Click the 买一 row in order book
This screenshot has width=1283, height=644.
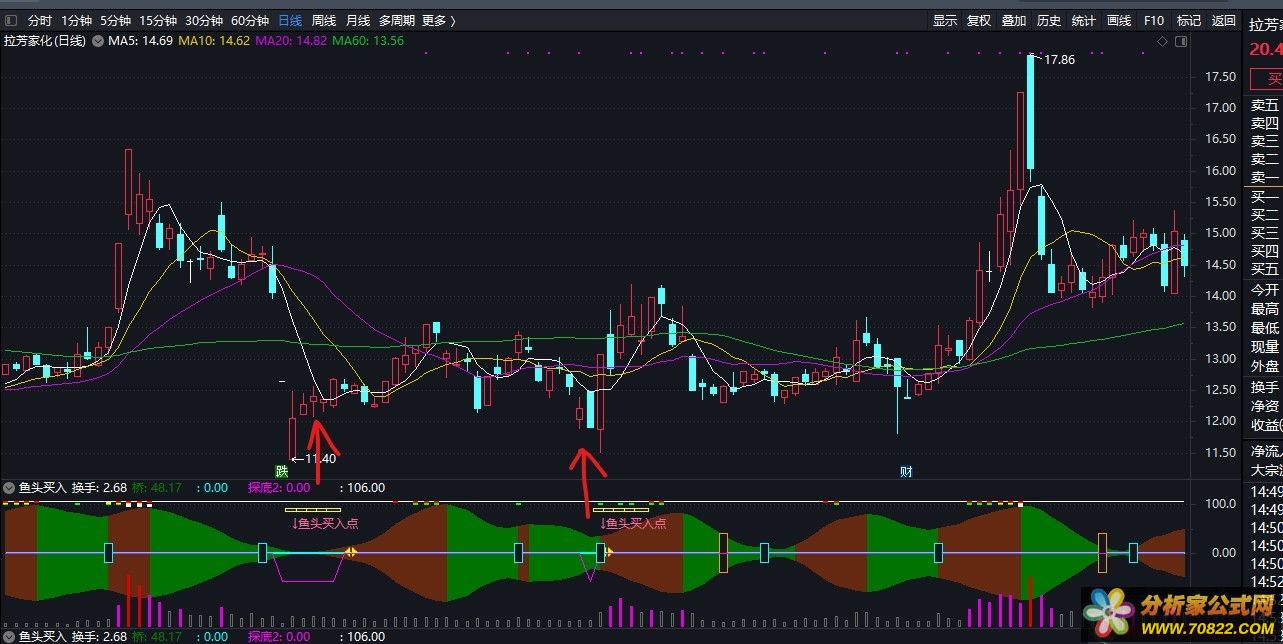[x=1265, y=196]
